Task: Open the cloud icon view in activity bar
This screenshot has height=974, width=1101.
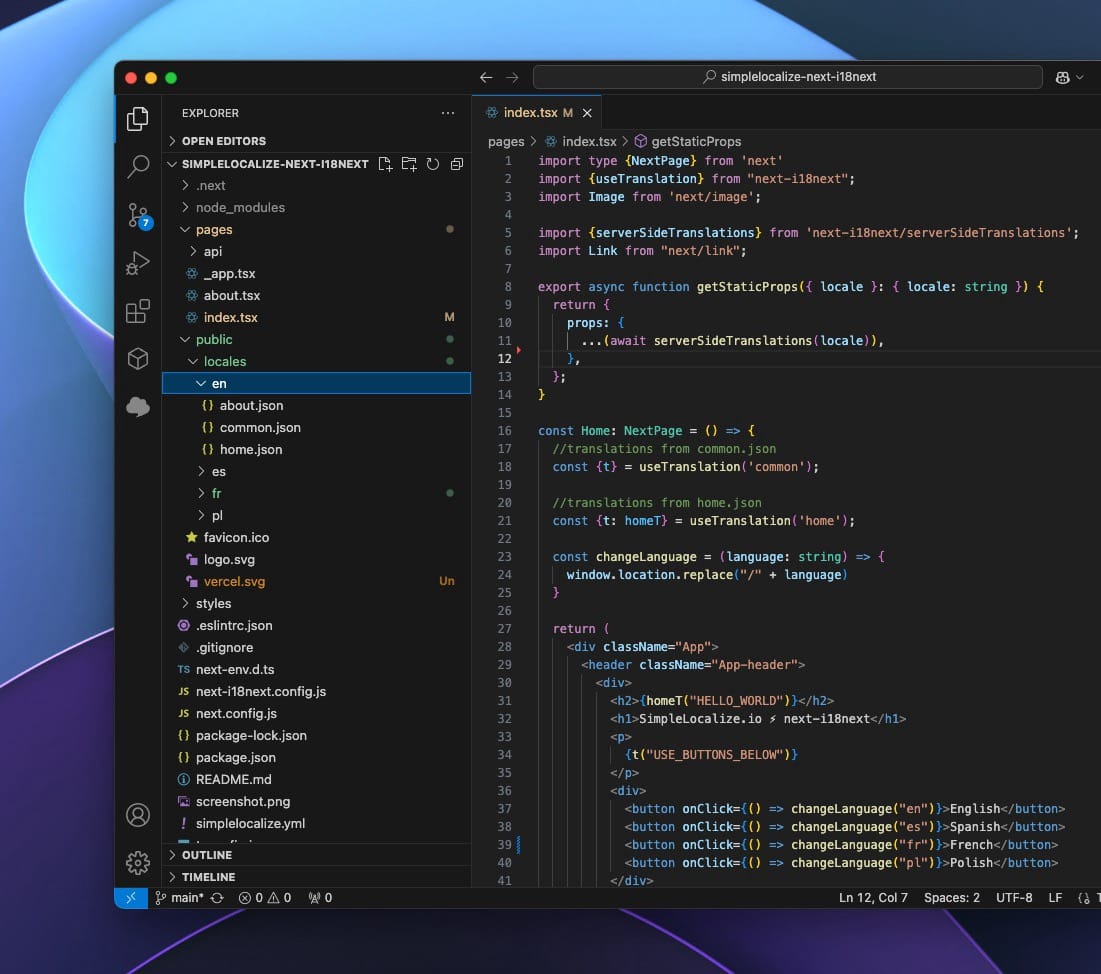Action: (x=138, y=406)
